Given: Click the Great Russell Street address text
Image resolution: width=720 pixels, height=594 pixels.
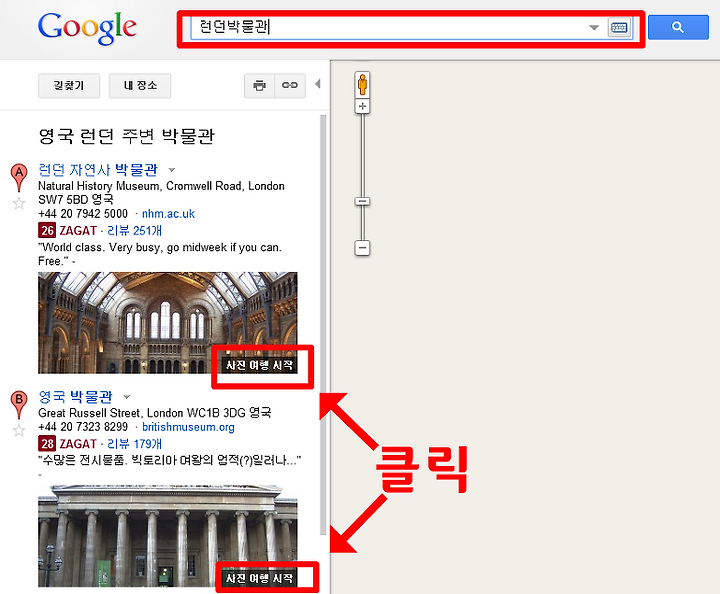Looking at the screenshot, I should (155, 413).
